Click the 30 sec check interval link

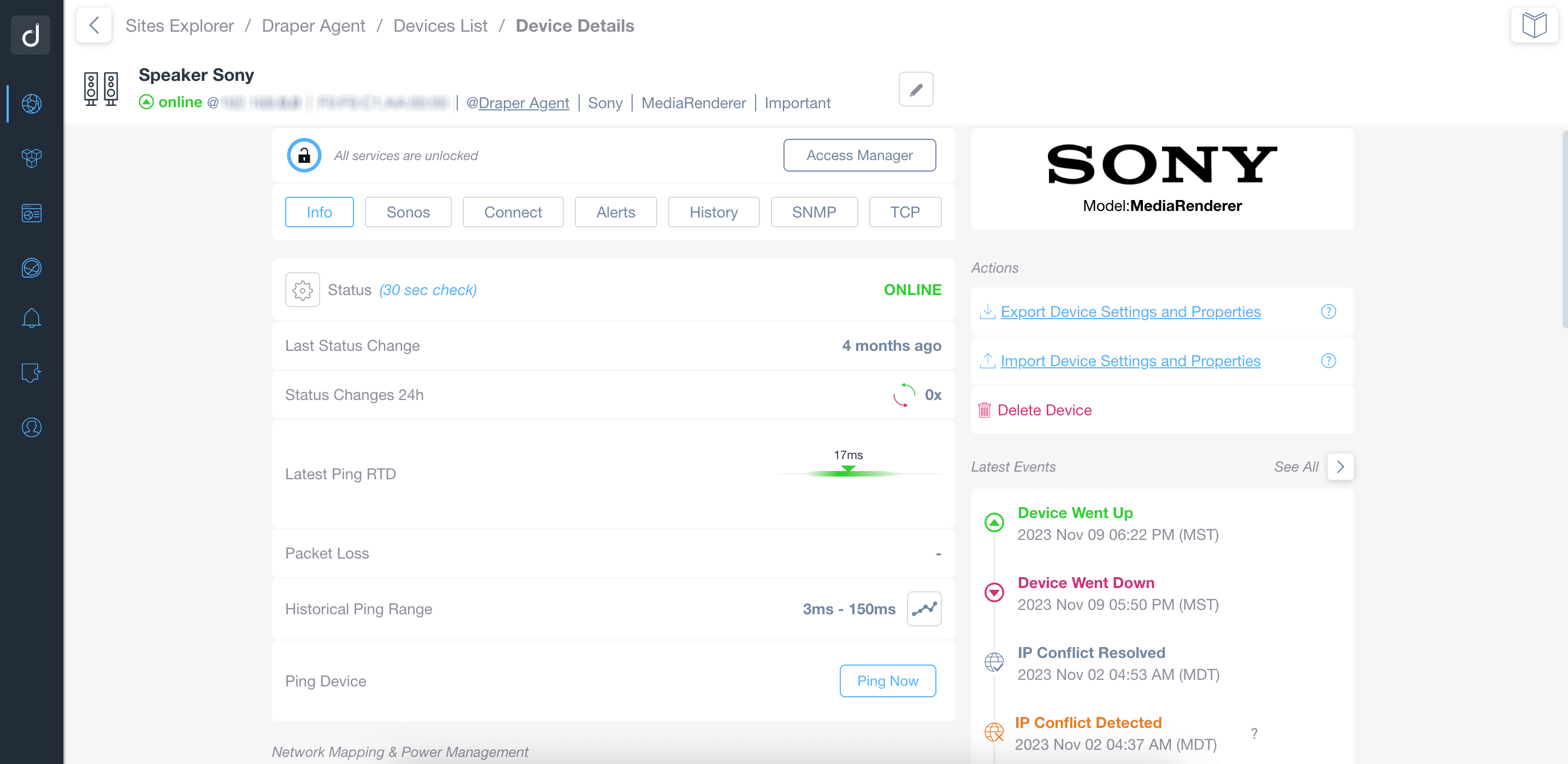point(428,290)
